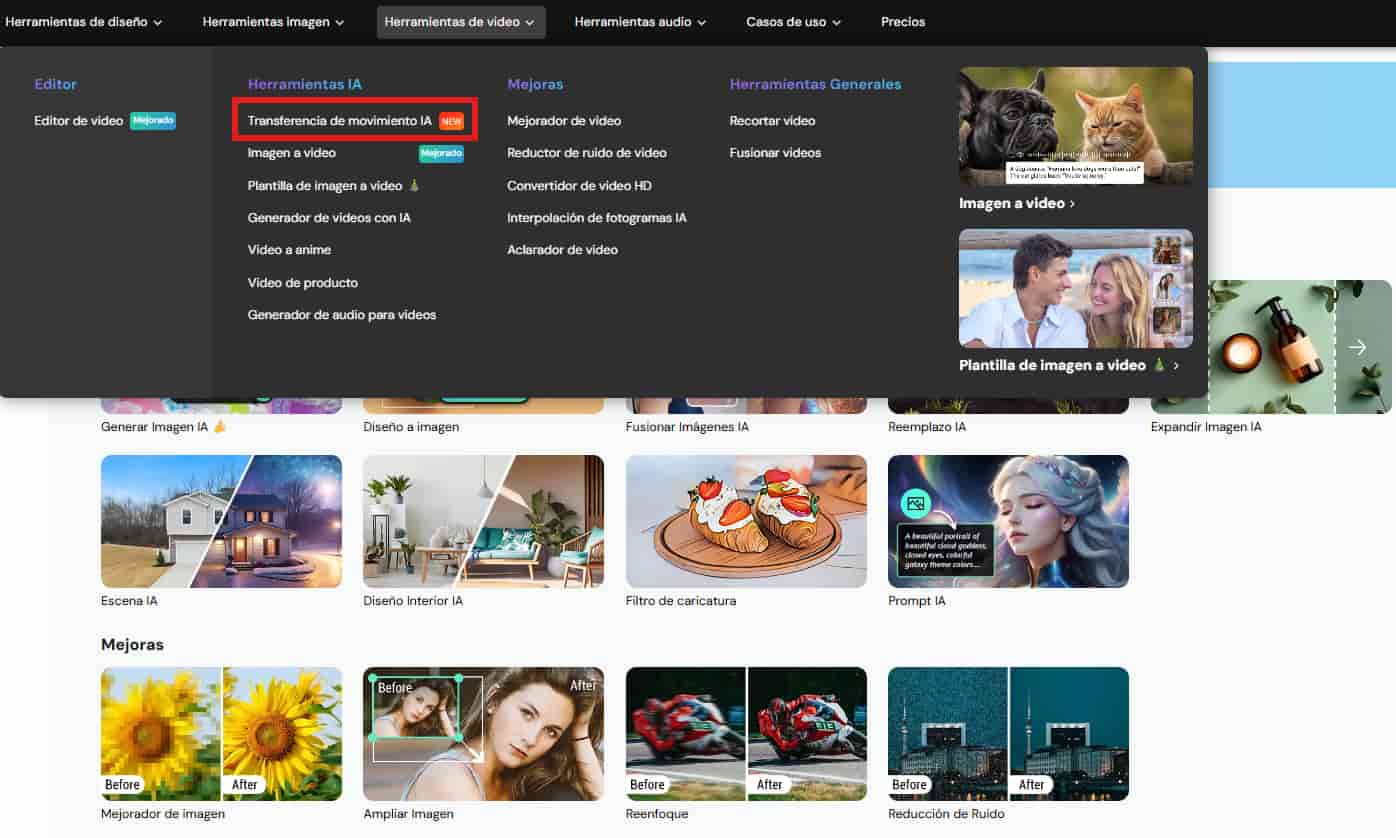1396x838 pixels.
Task: Select Convertidor de video HD
Action: (579, 186)
